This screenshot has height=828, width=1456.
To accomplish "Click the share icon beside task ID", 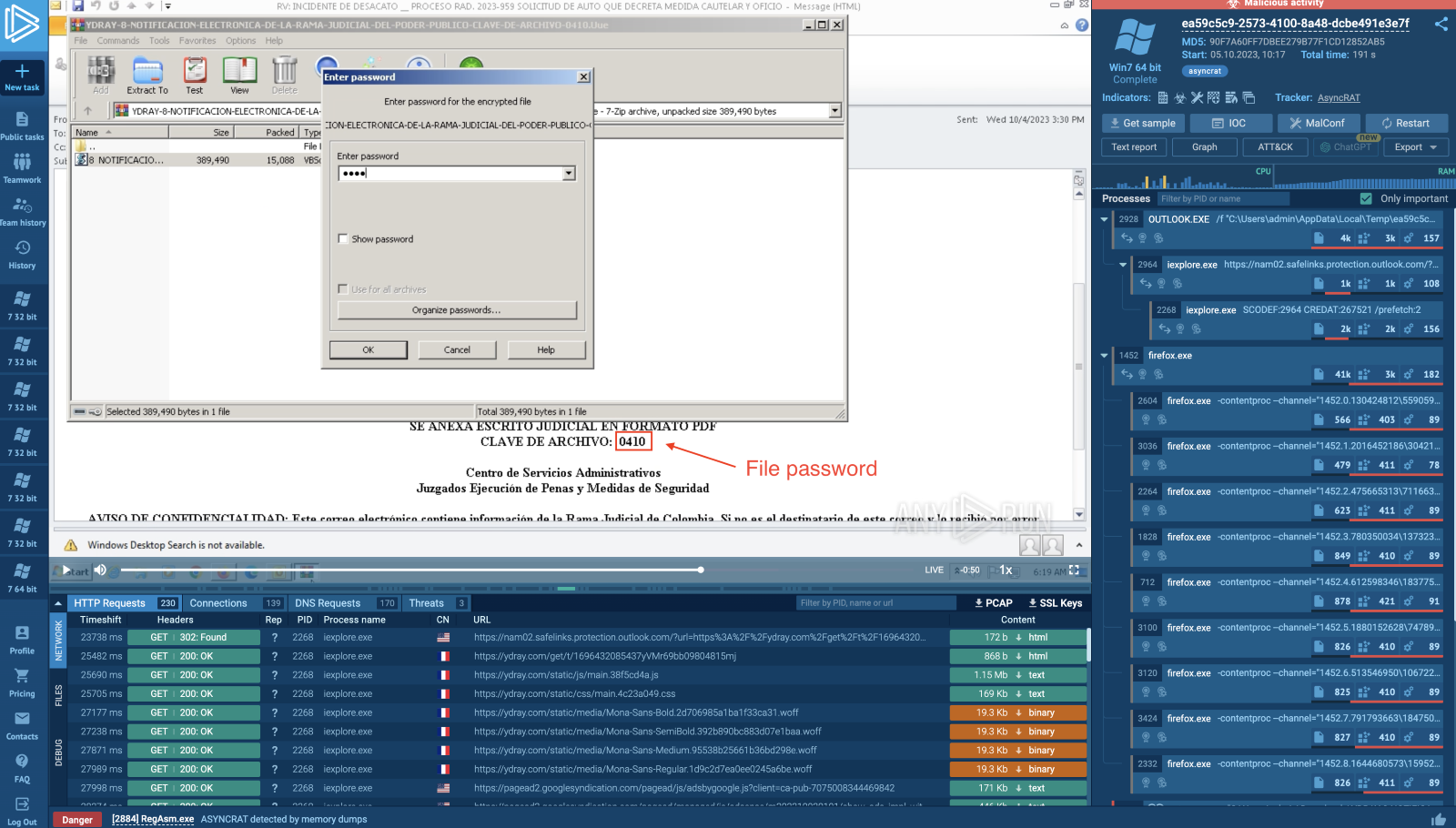I will click(1441, 25).
